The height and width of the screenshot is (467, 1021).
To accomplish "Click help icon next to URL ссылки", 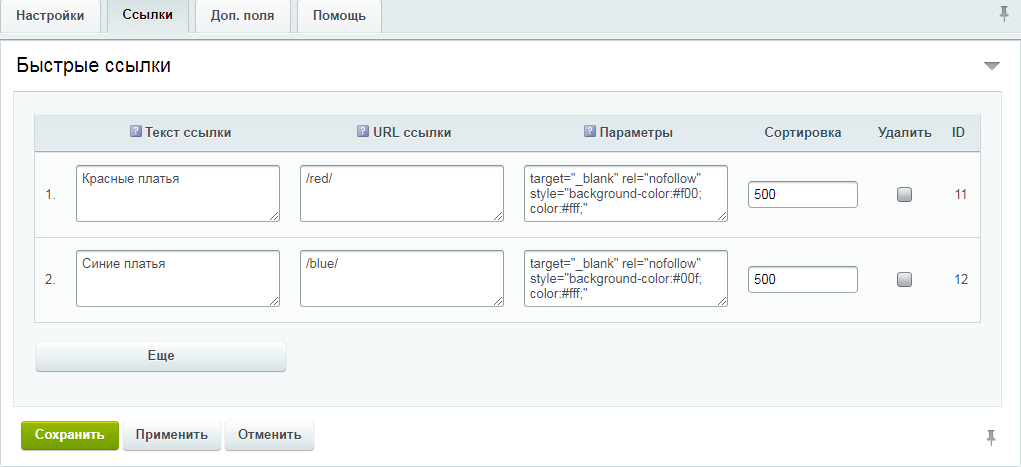I will click(x=363, y=132).
